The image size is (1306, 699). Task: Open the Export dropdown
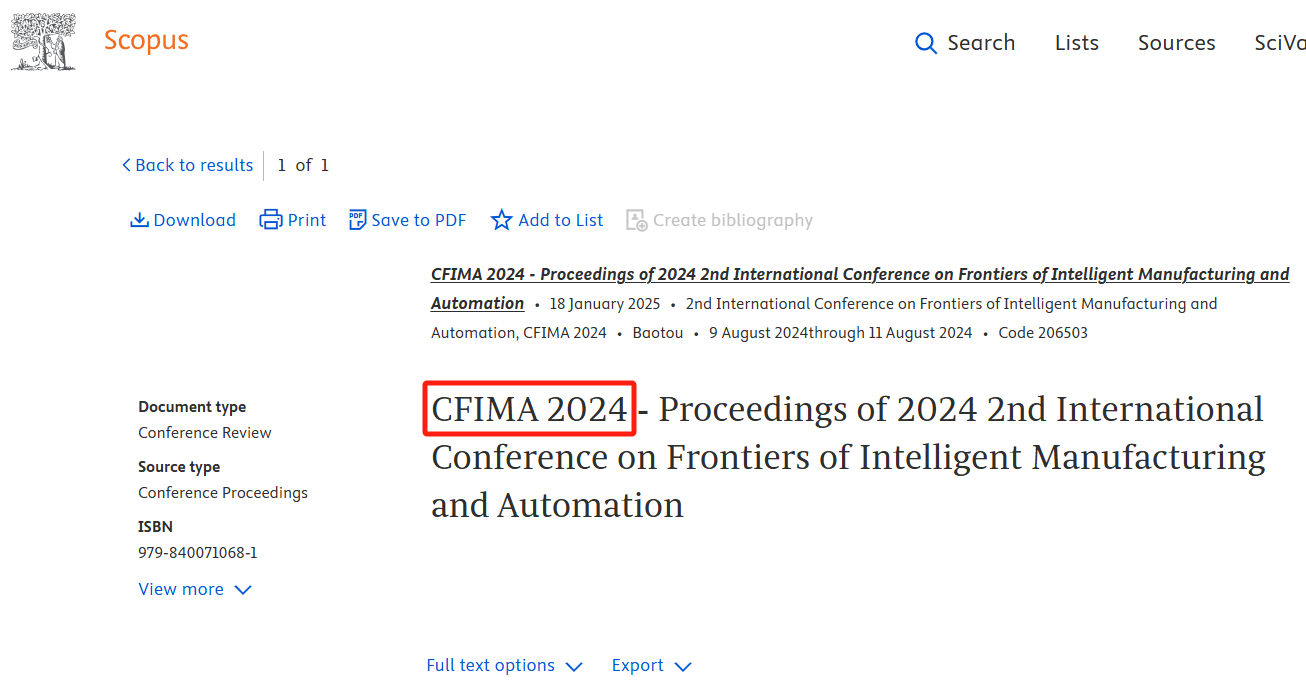651,666
